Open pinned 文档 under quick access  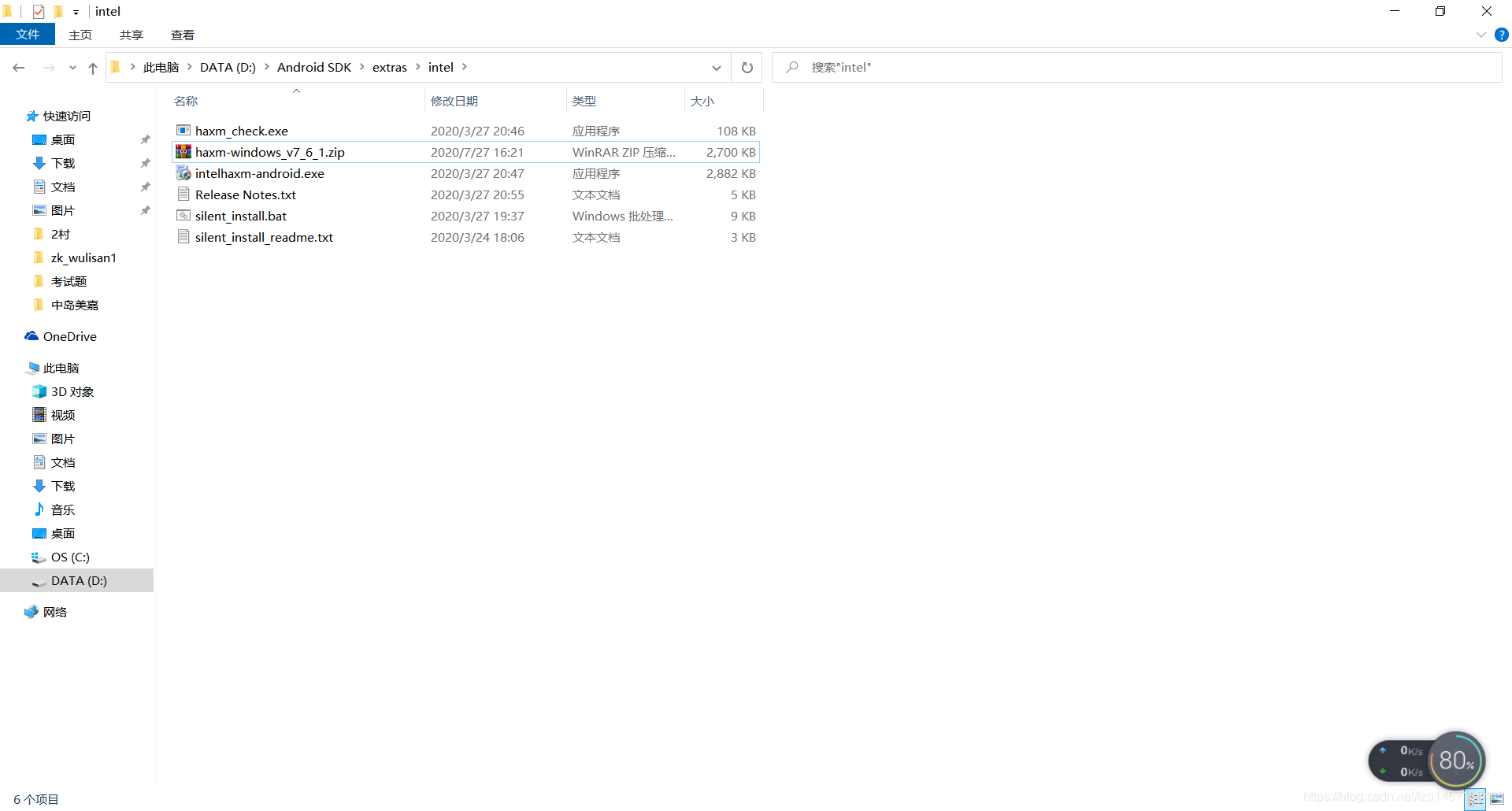point(63,187)
